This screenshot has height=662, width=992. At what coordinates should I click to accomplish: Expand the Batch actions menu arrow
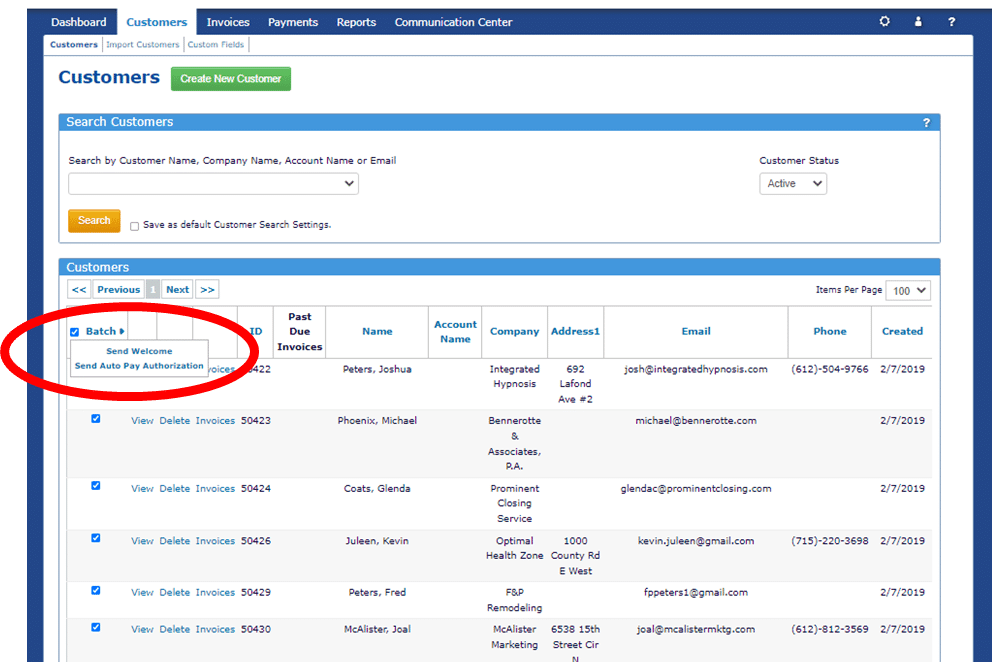point(121,331)
